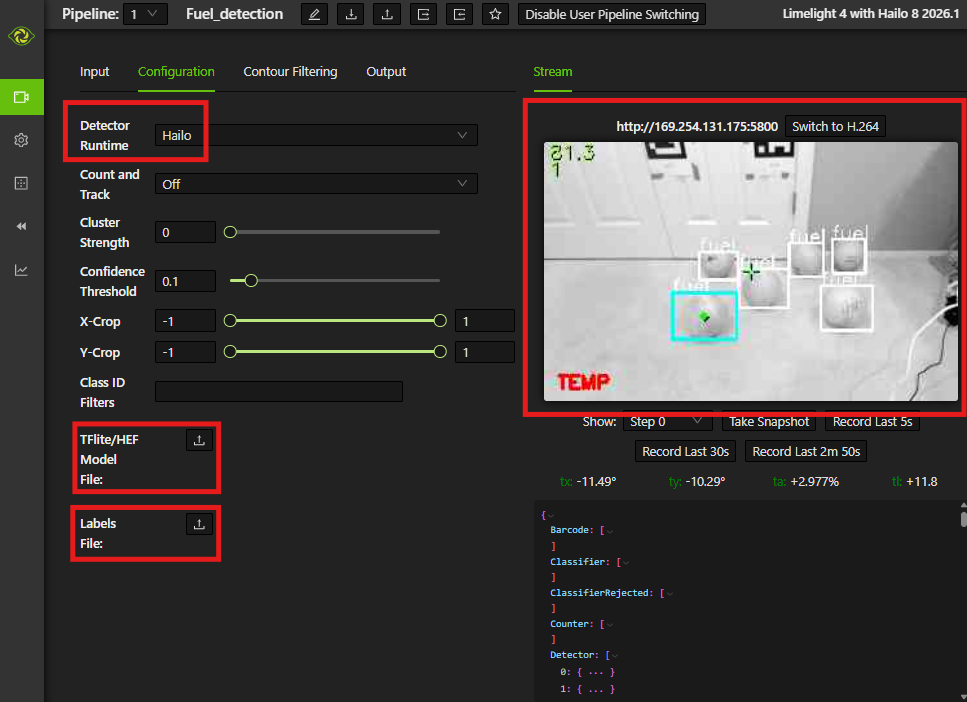This screenshot has height=702, width=967.
Task: Click Record Last 2m 50s button
Action: pyautogui.click(x=806, y=452)
